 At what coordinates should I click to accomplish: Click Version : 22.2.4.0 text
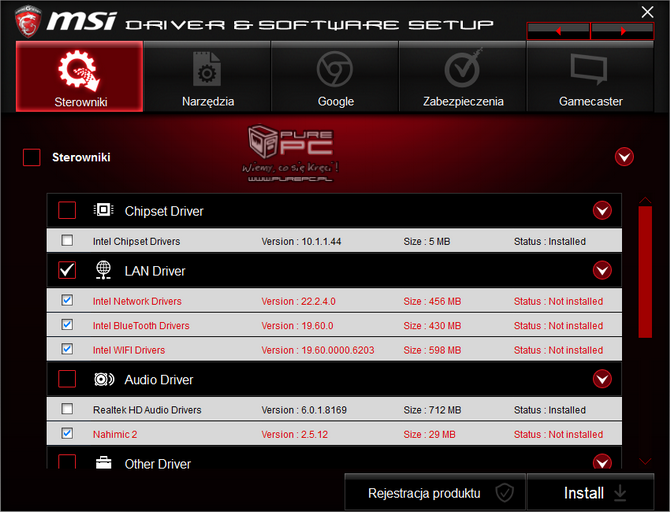coord(298,301)
